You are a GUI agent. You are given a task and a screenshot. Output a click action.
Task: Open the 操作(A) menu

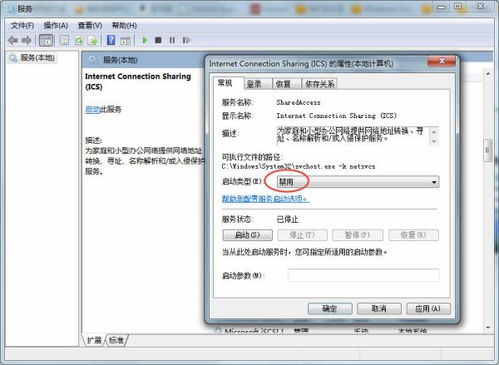point(56,26)
